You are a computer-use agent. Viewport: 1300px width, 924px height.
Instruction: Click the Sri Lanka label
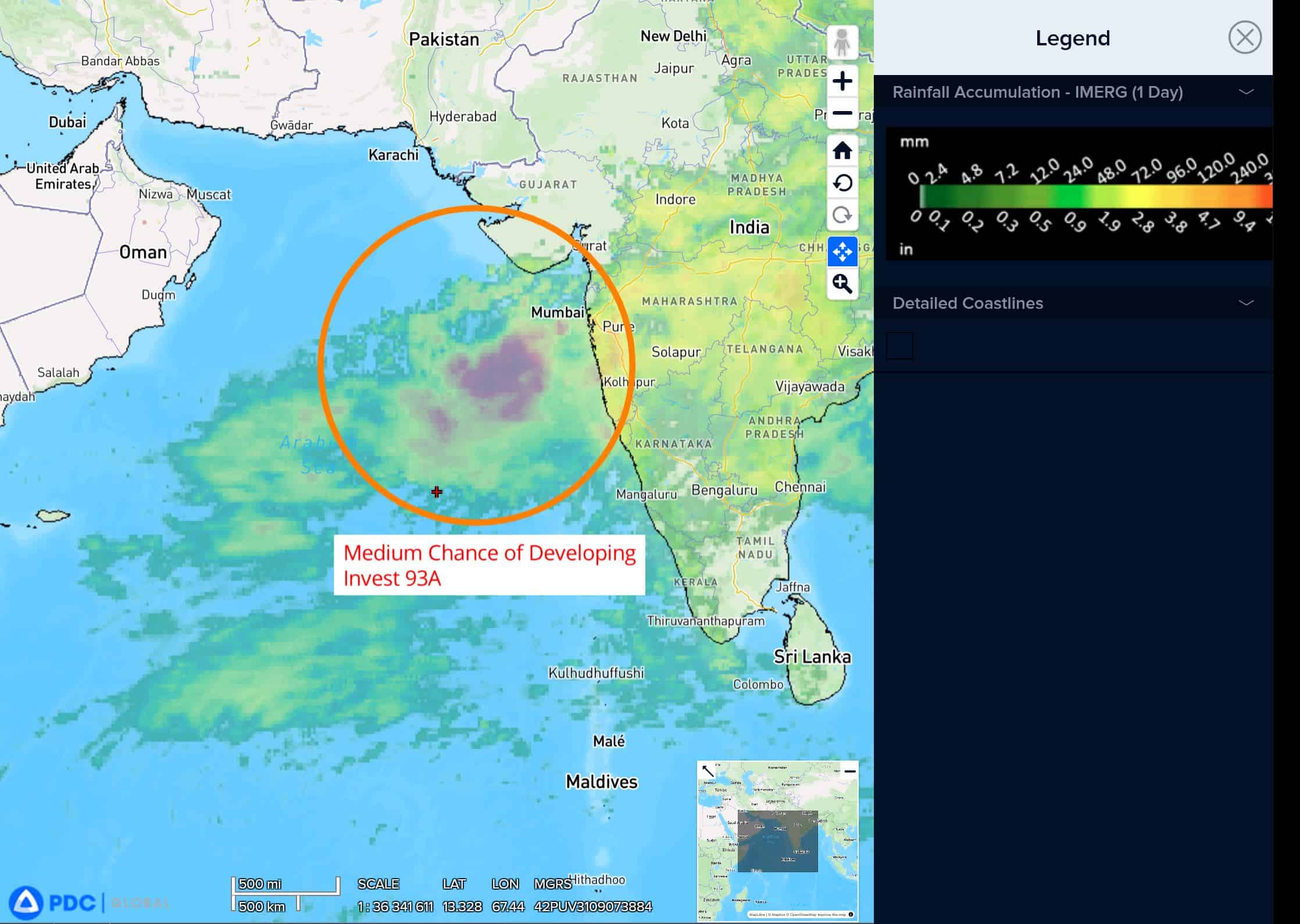[812, 657]
